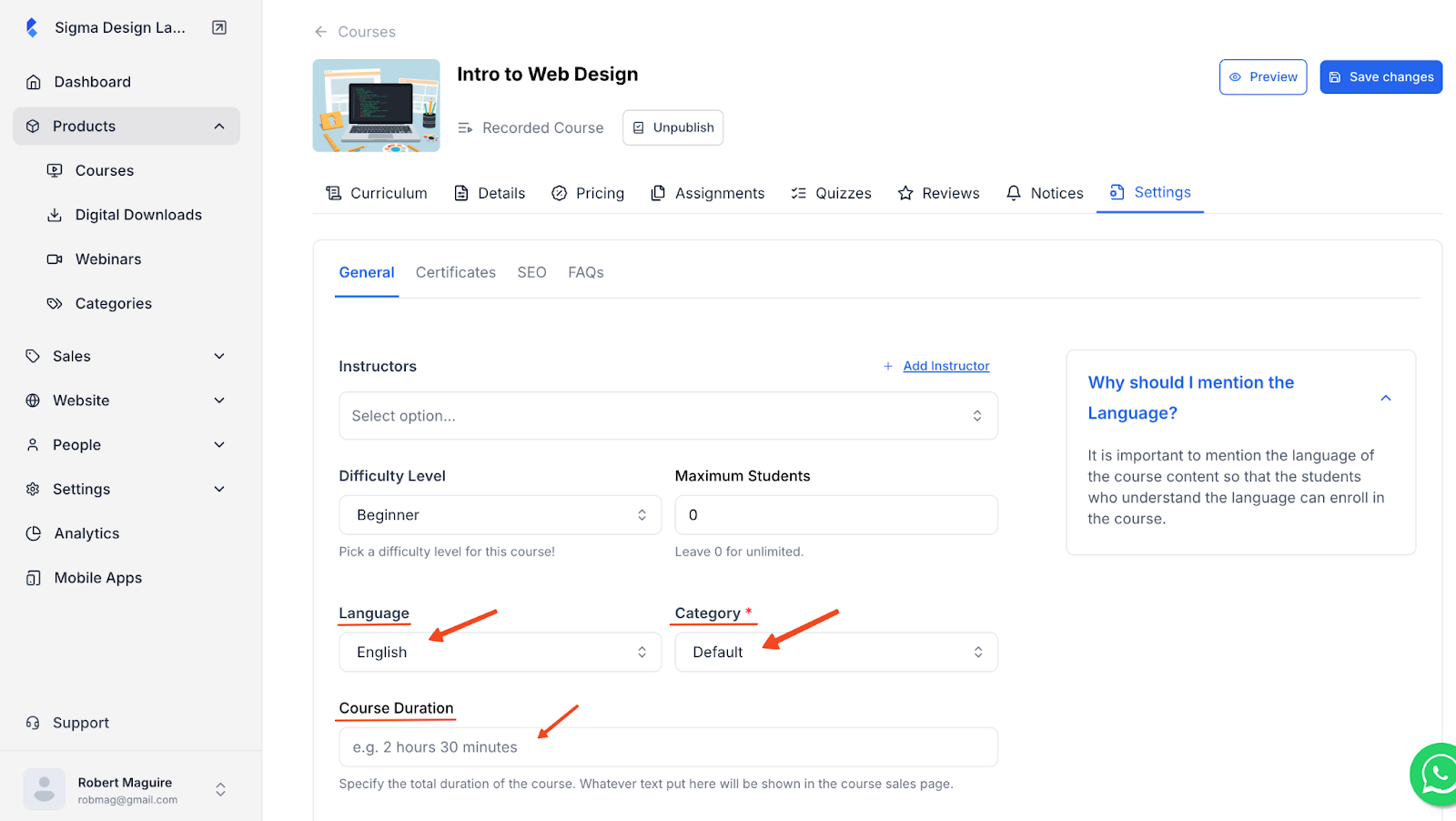Click the Intro to Web Design thumbnail
The height and width of the screenshot is (821, 1456).
(377, 106)
